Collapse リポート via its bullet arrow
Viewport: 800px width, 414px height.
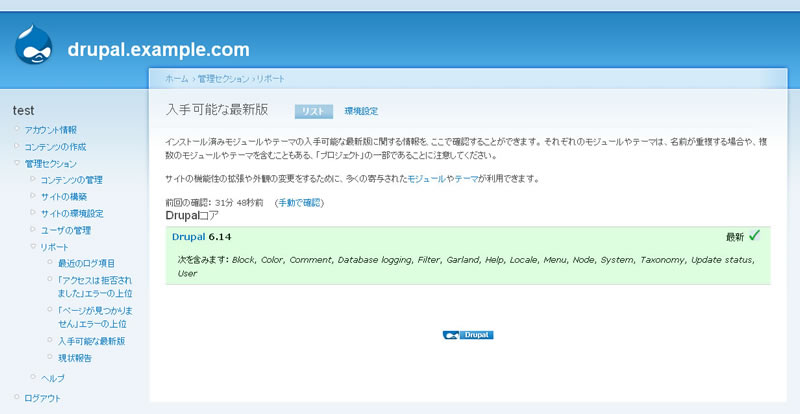click(x=33, y=246)
